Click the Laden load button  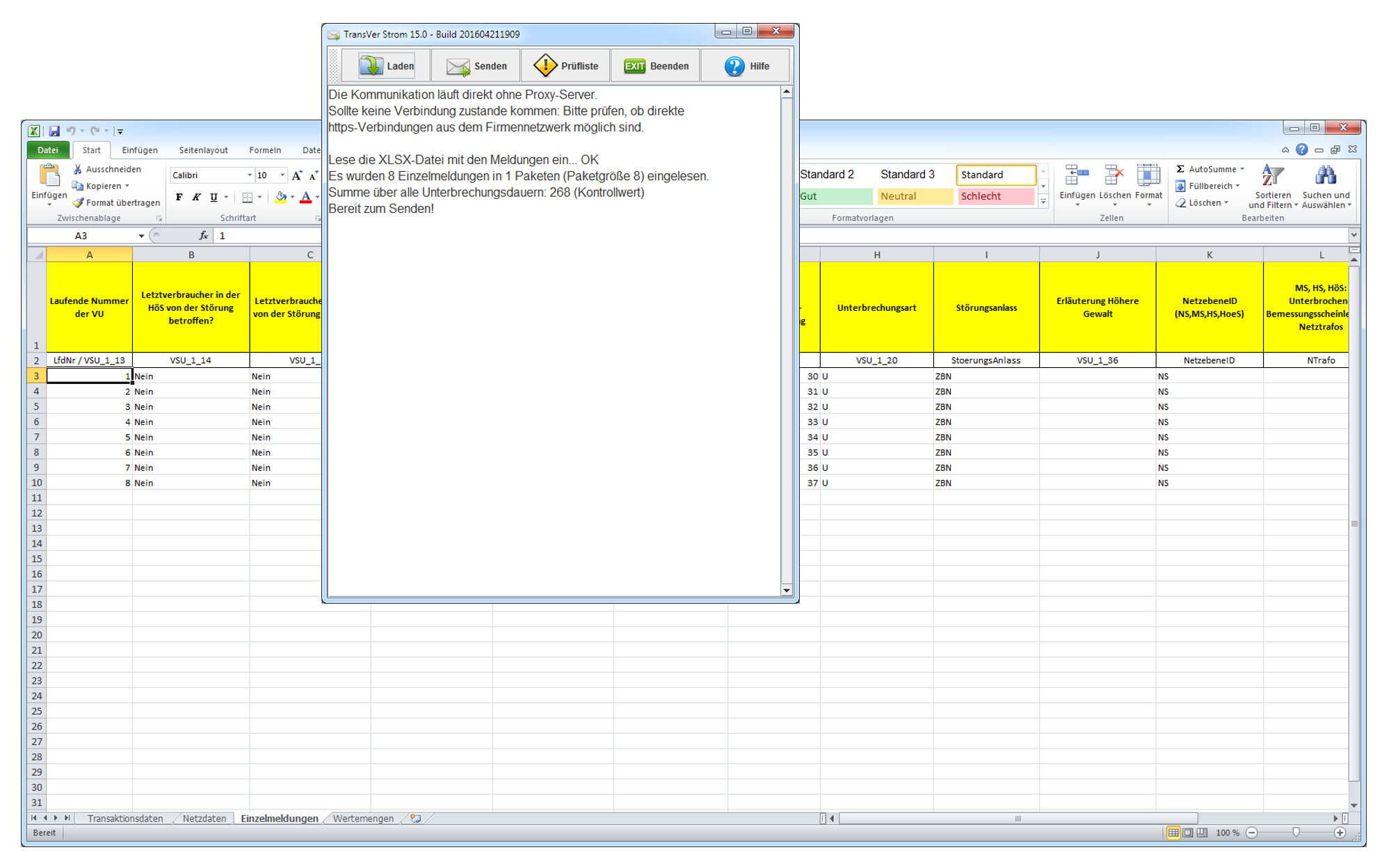[x=387, y=66]
